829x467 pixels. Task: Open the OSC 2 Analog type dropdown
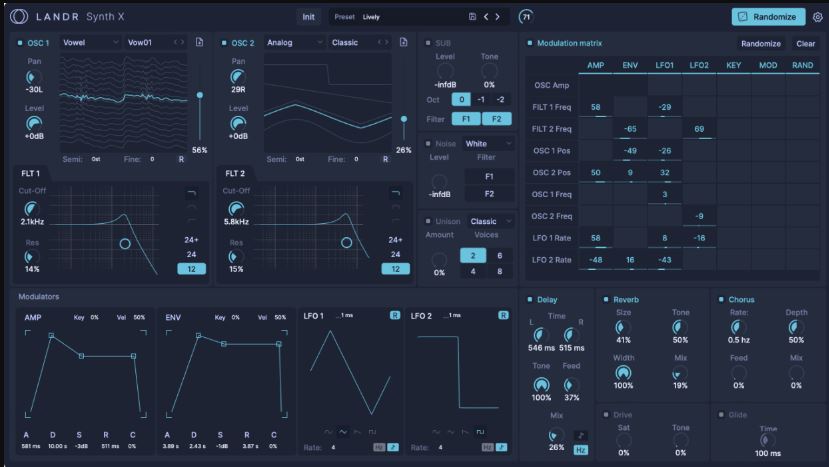point(294,42)
